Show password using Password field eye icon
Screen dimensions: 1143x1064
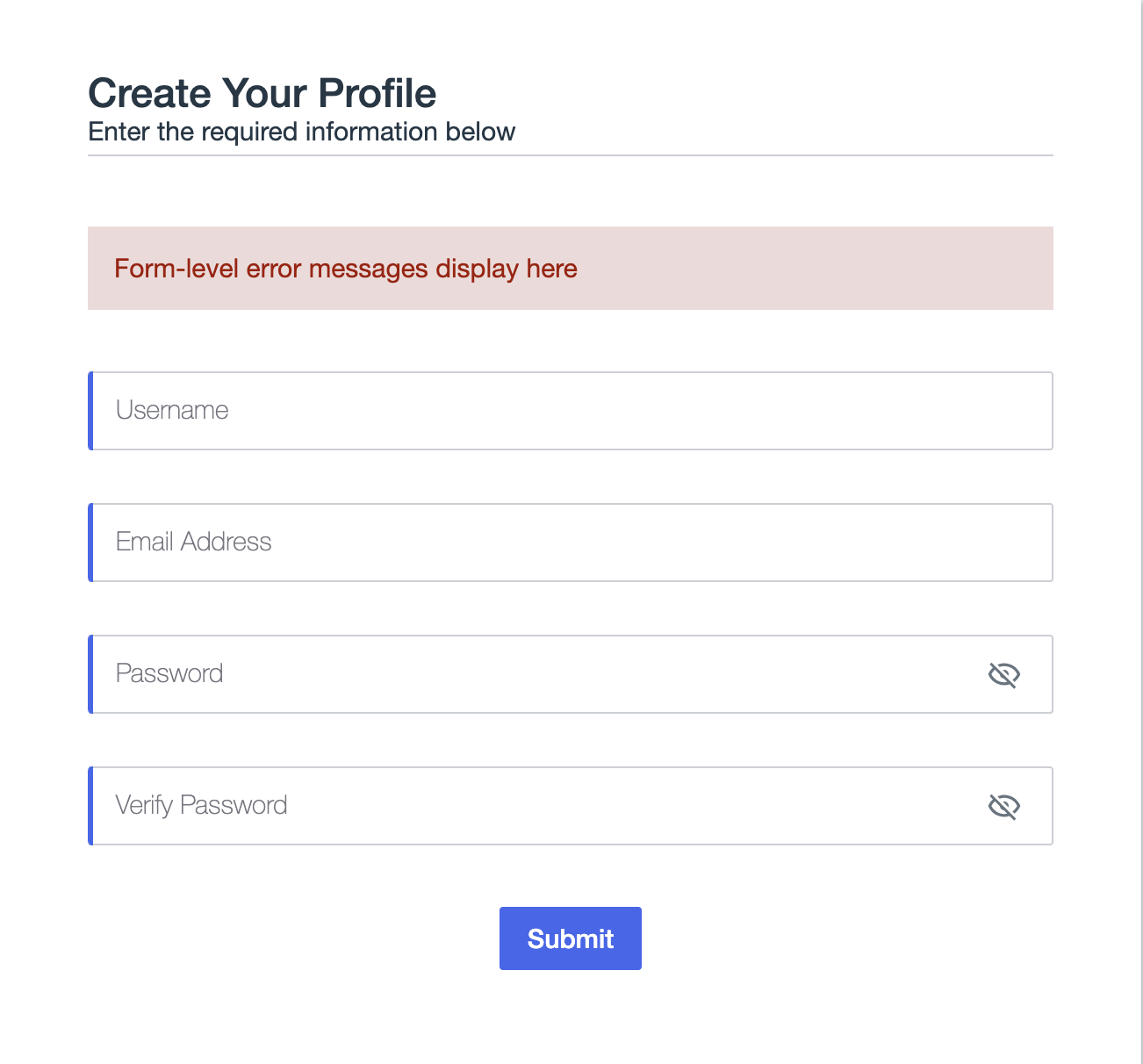click(1003, 674)
